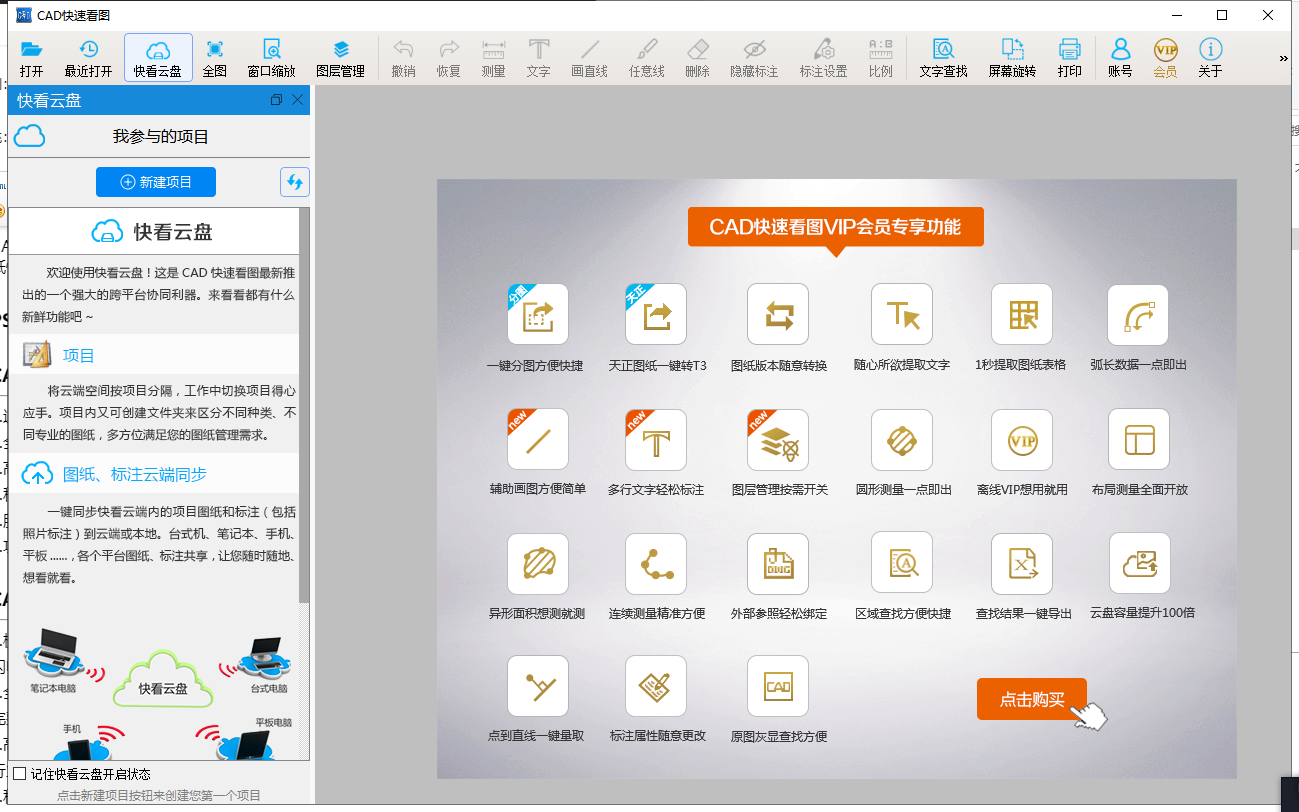
Task: Click the 我参与的项目 title text
Action: coord(161,137)
